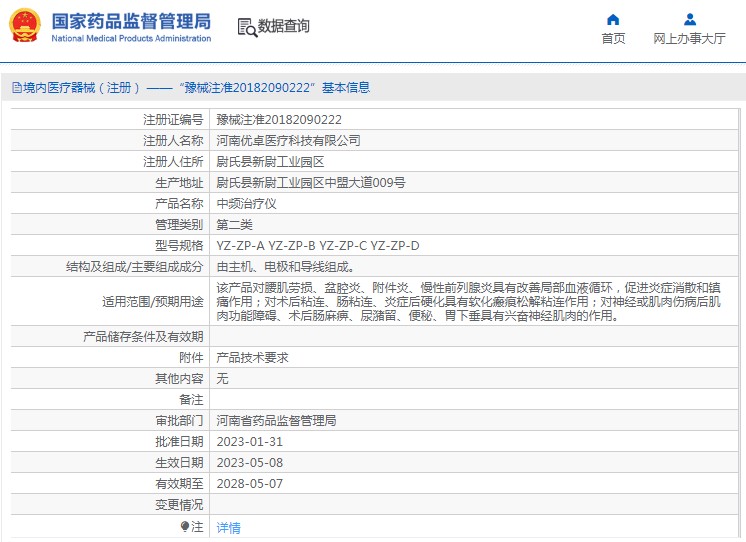
Task: Click 批准日期 row label
Action: [179, 442]
